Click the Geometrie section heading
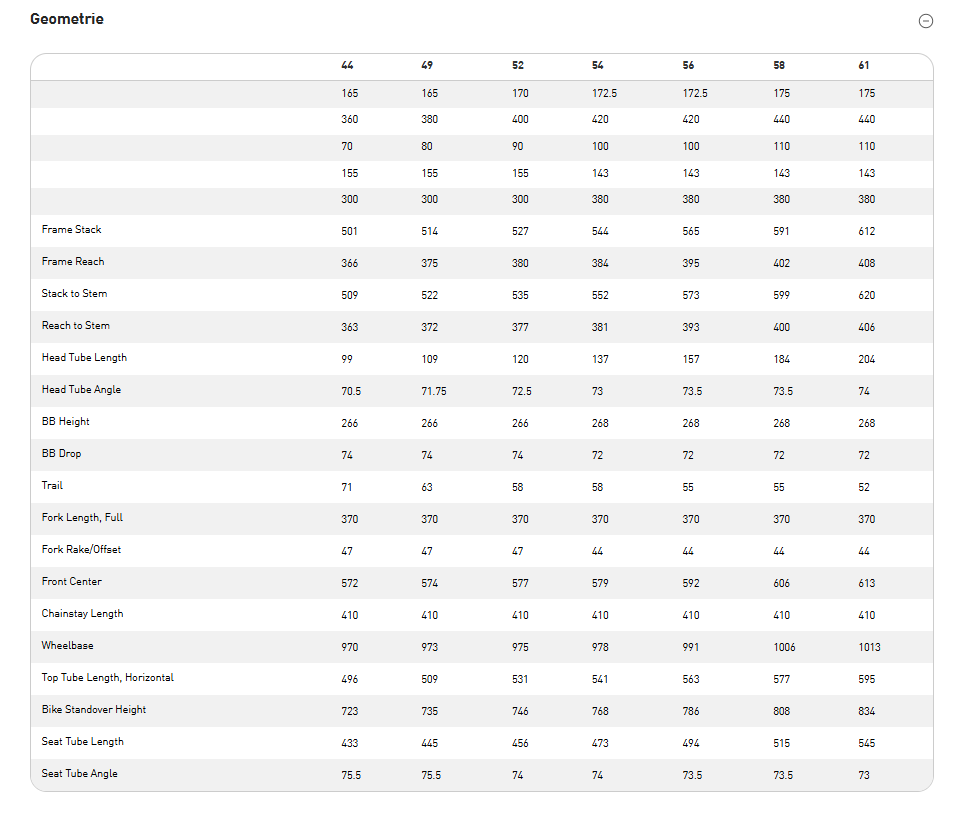Screen dimensions: 955x823 pyautogui.click(x=67, y=19)
